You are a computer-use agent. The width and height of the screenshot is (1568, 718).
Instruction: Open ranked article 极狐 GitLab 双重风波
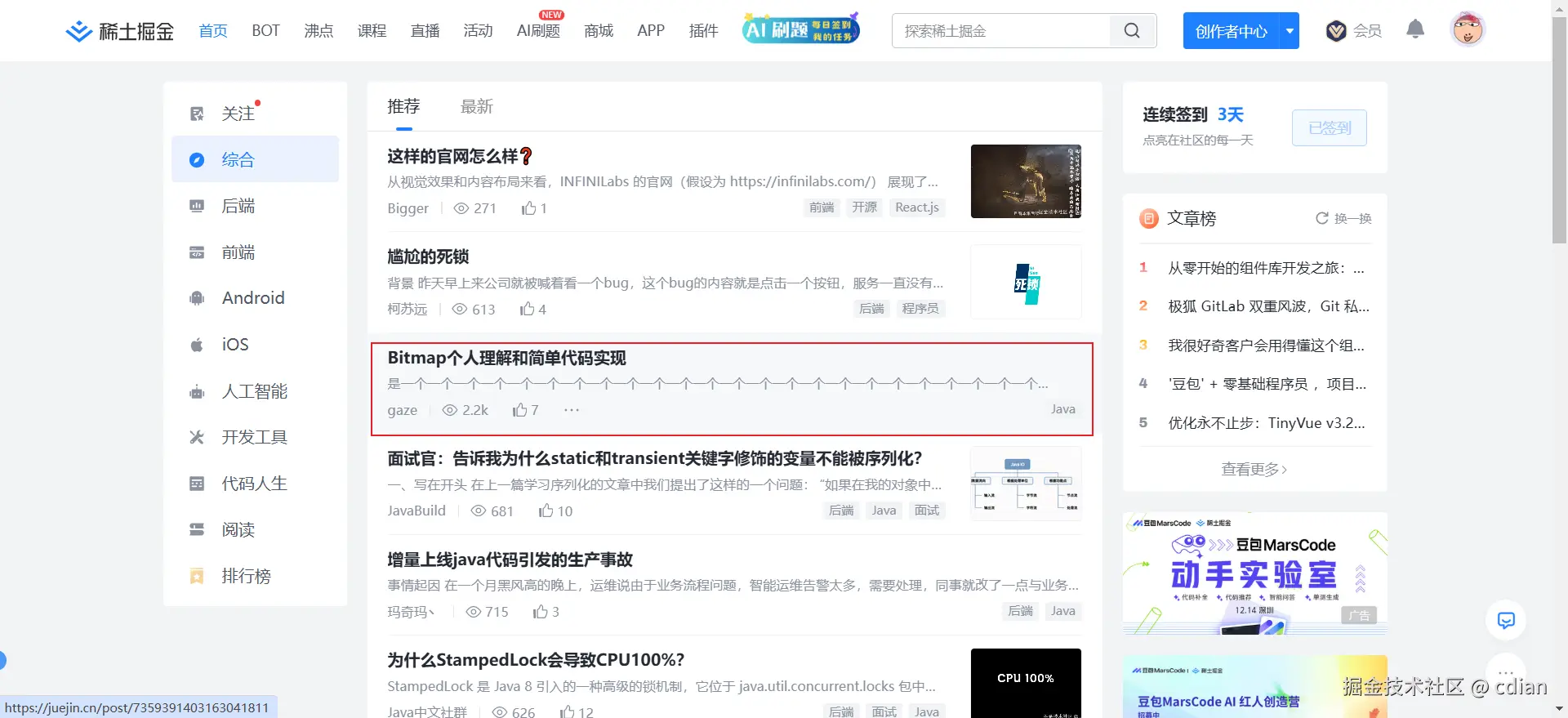pyautogui.click(x=1268, y=306)
